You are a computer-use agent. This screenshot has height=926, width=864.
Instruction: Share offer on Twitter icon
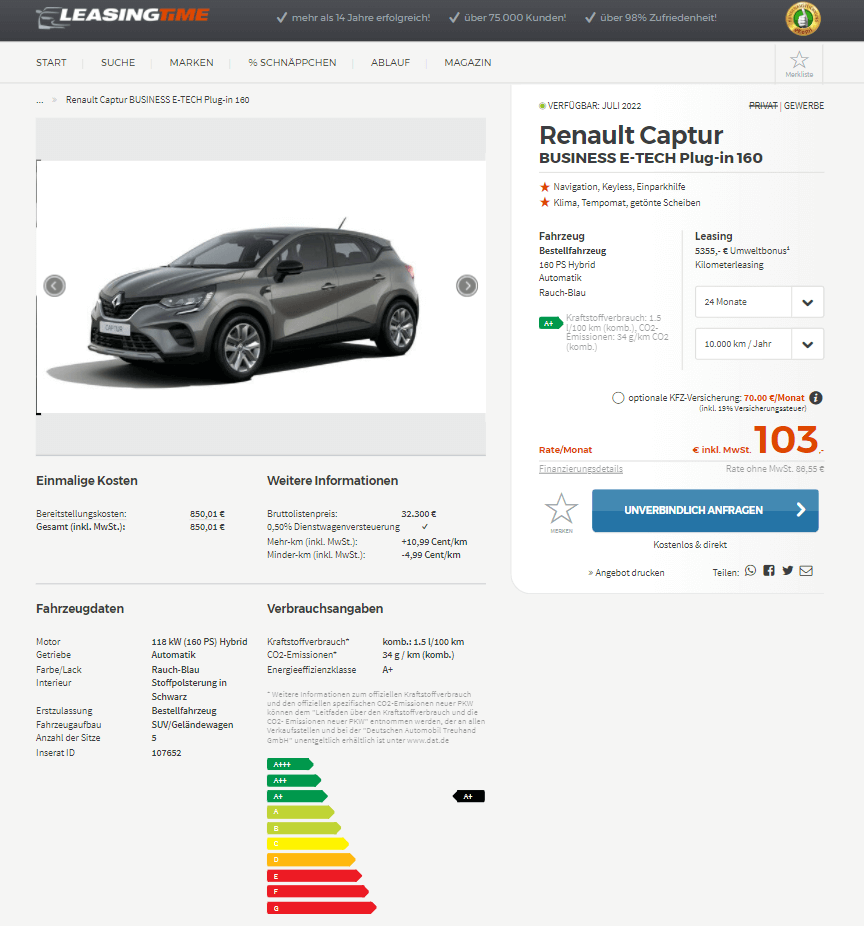pos(787,570)
